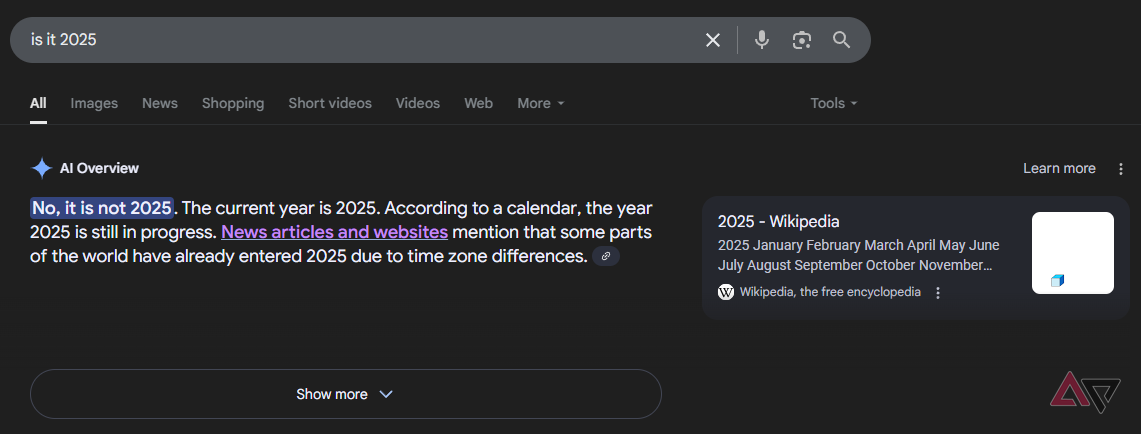Click the Learn more link

pyautogui.click(x=1059, y=169)
